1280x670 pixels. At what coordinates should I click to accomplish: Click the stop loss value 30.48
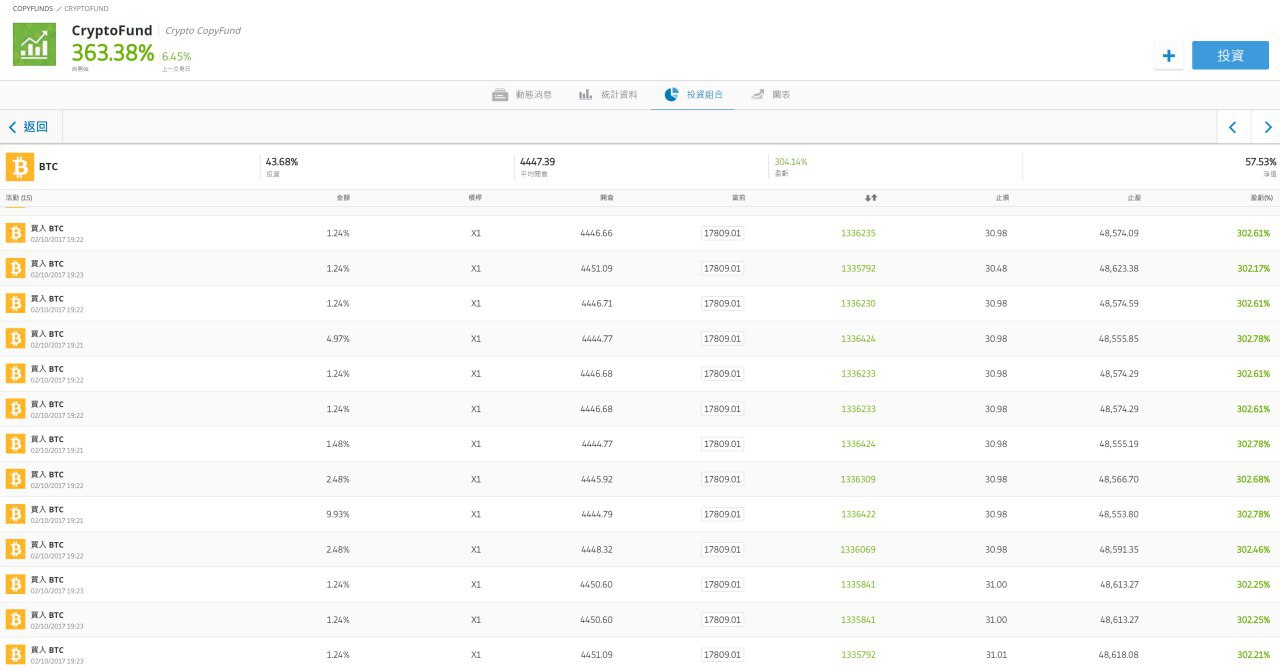point(996,268)
